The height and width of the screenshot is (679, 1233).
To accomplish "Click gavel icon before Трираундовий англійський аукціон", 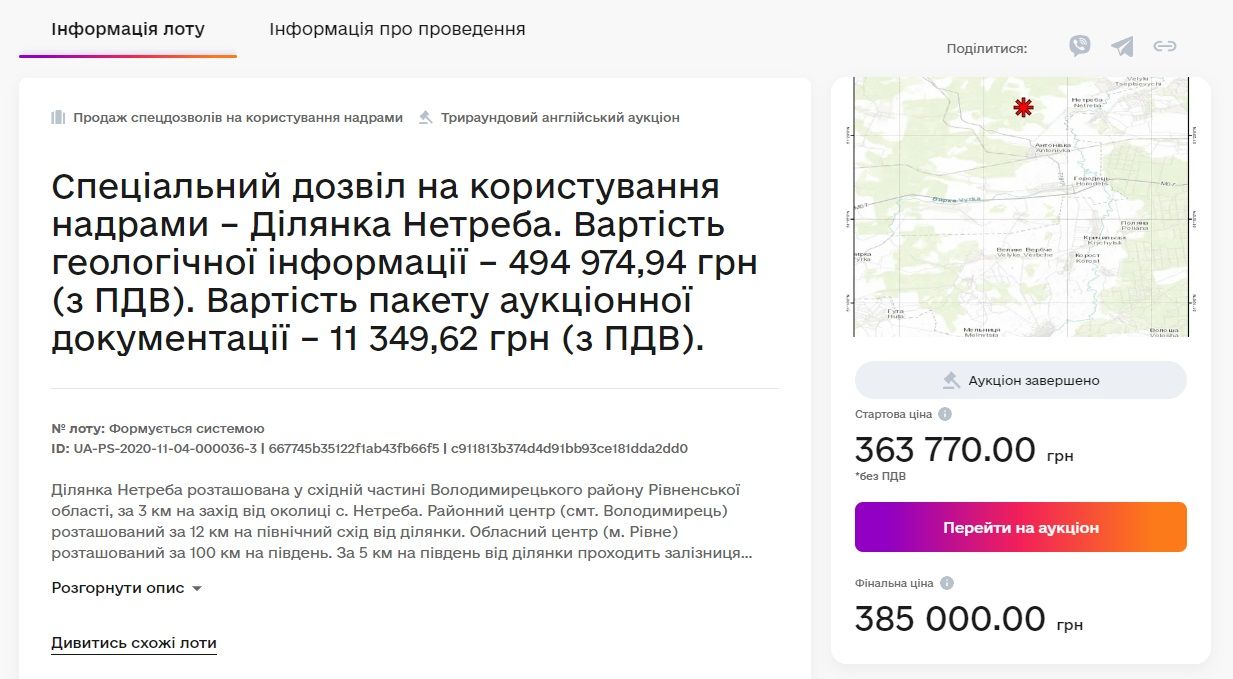I will [x=424, y=117].
